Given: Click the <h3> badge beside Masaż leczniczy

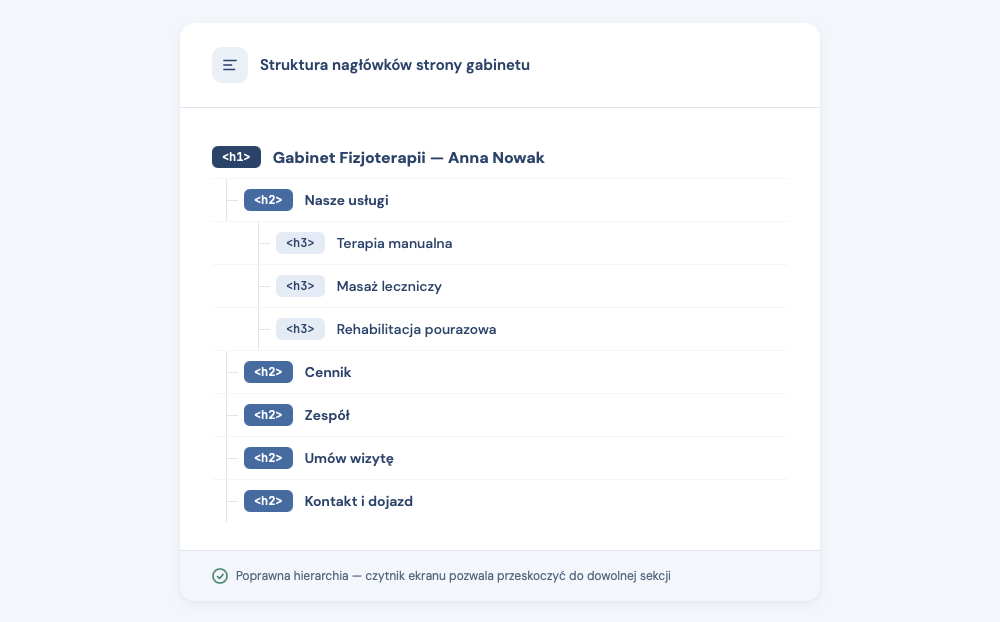Looking at the screenshot, I should 300,286.
